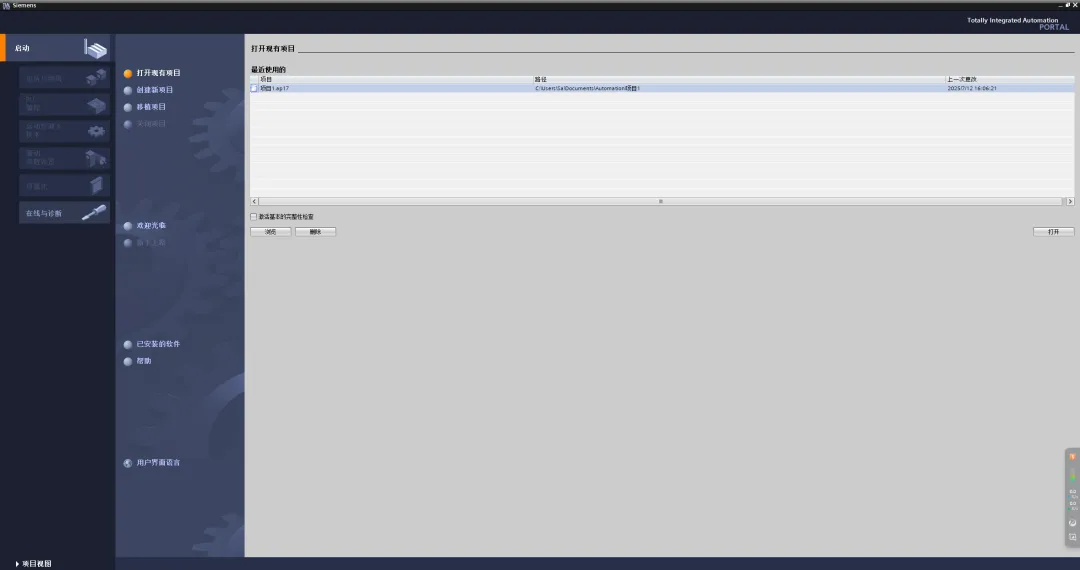Click the horizontal scrollbar thumb
The height and width of the screenshot is (570, 1080).
[x=661, y=202]
